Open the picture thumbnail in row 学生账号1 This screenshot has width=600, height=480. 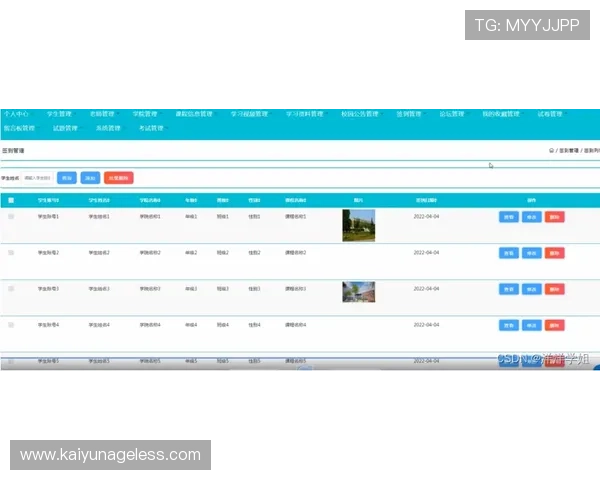point(358,224)
